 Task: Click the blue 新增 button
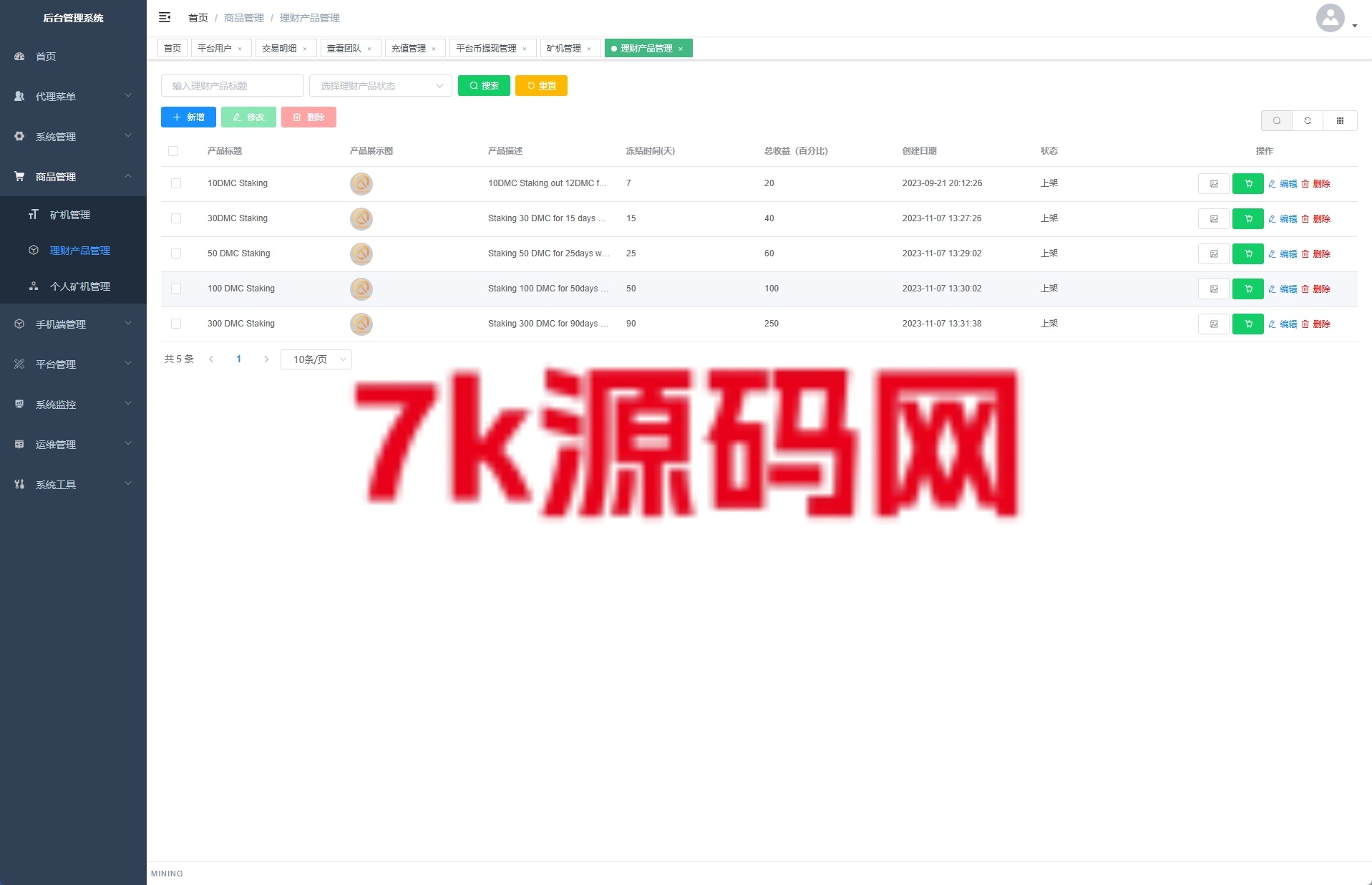188,117
